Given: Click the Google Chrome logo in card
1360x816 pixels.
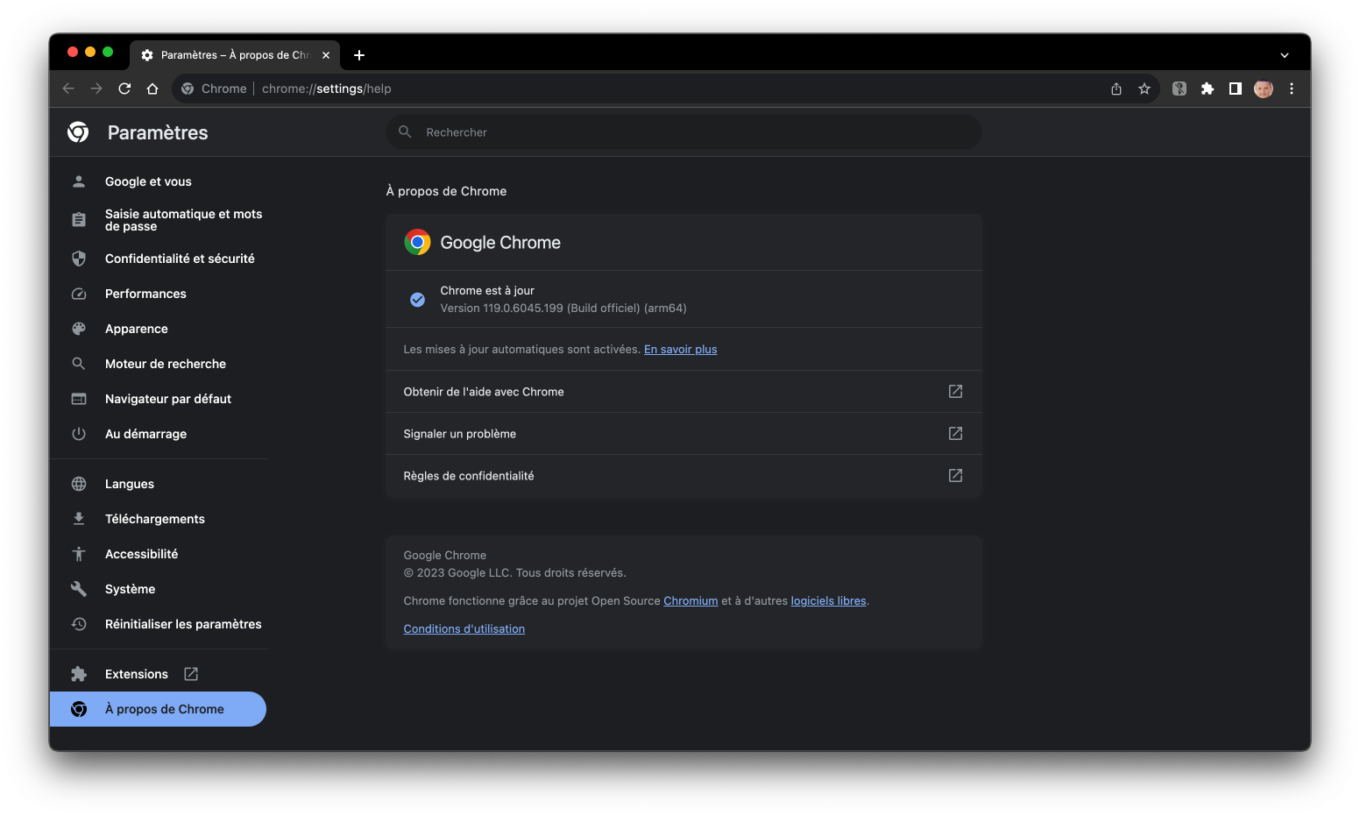Looking at the screenshot, I should tap(417, 242).
